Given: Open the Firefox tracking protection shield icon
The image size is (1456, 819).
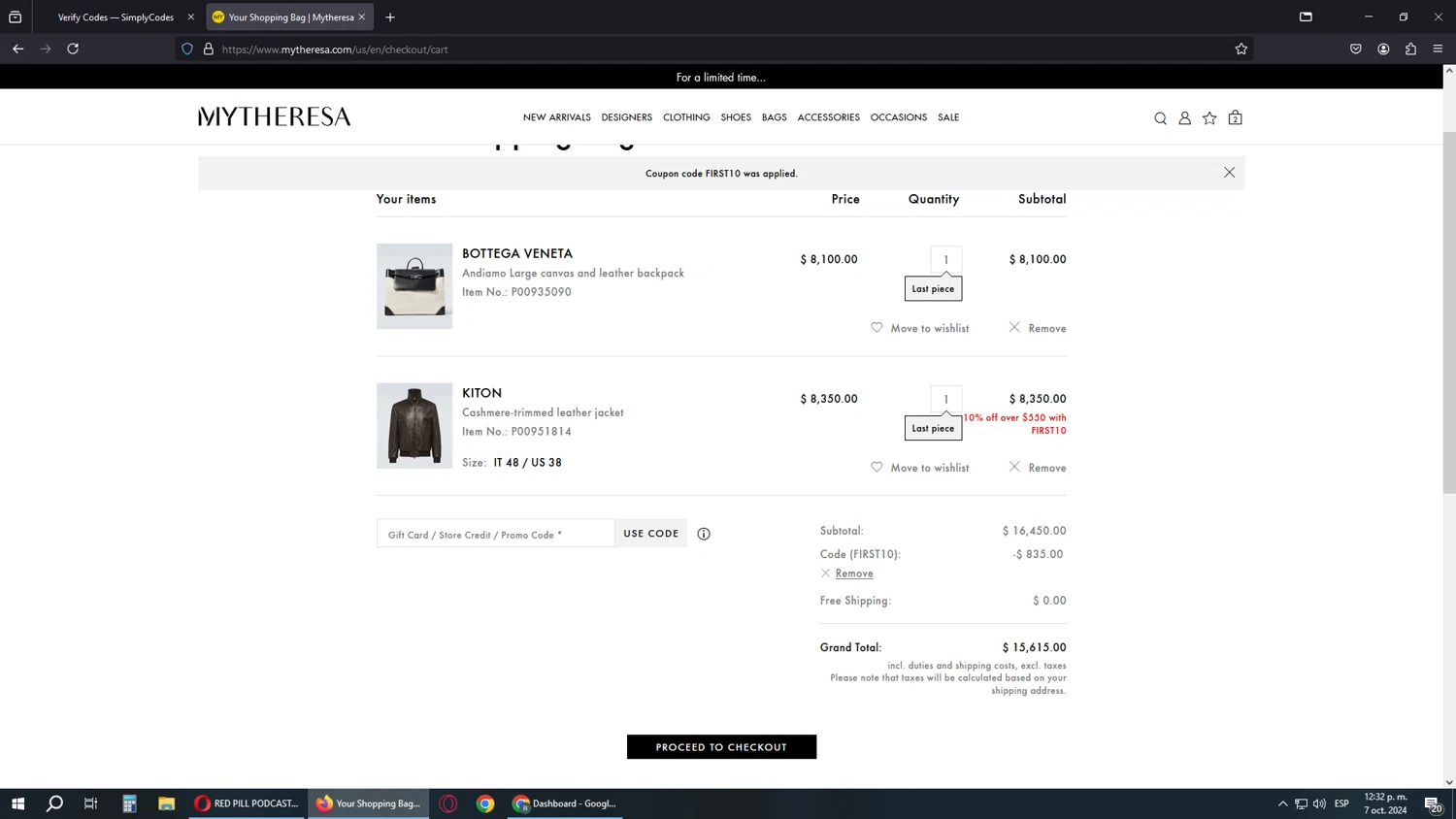Looking at the screenshot, I should [x=187, y=49].
